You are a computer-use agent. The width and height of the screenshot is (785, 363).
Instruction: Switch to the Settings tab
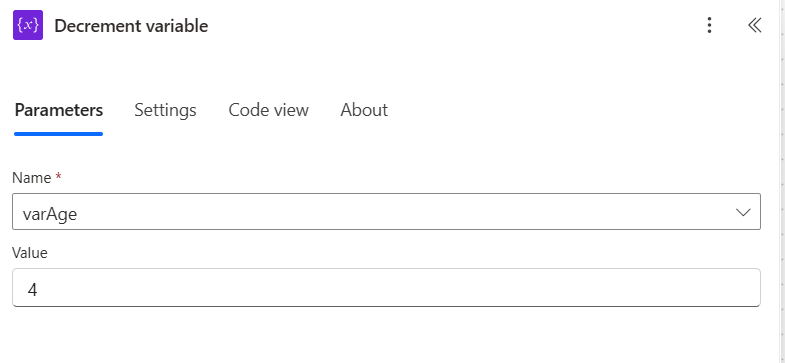click(x=165, y=110)
